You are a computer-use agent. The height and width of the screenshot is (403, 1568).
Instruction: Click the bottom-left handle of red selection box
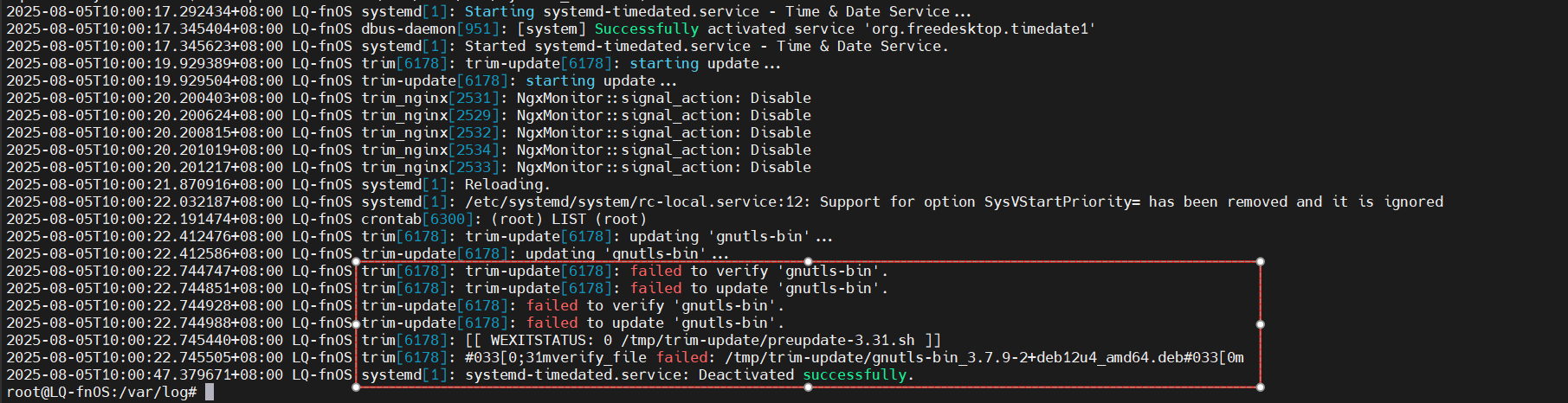[x=356, y=387]
